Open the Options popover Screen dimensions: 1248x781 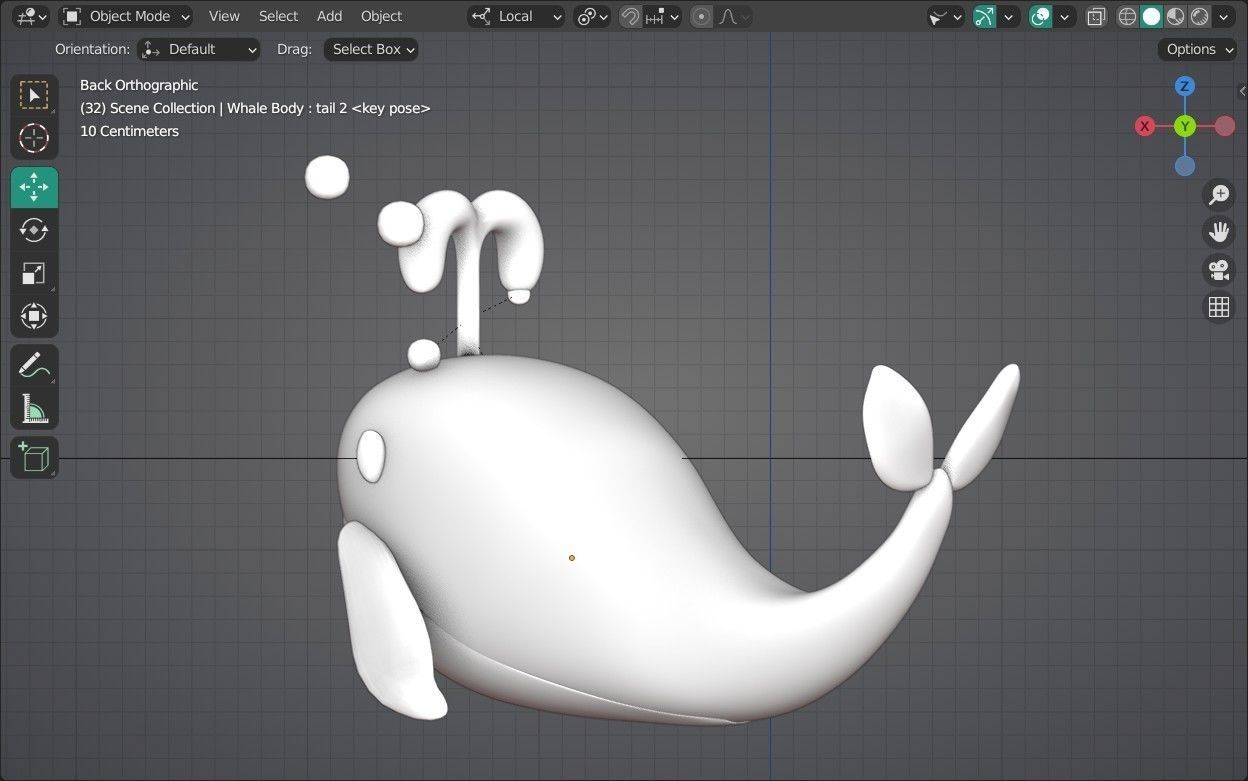pos(1197,49)
